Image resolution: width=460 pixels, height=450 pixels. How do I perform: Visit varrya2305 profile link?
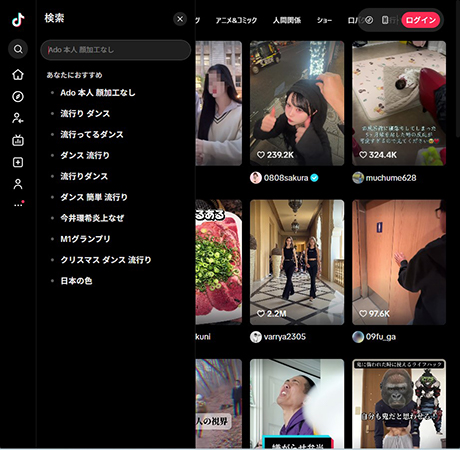coord(285,337)
